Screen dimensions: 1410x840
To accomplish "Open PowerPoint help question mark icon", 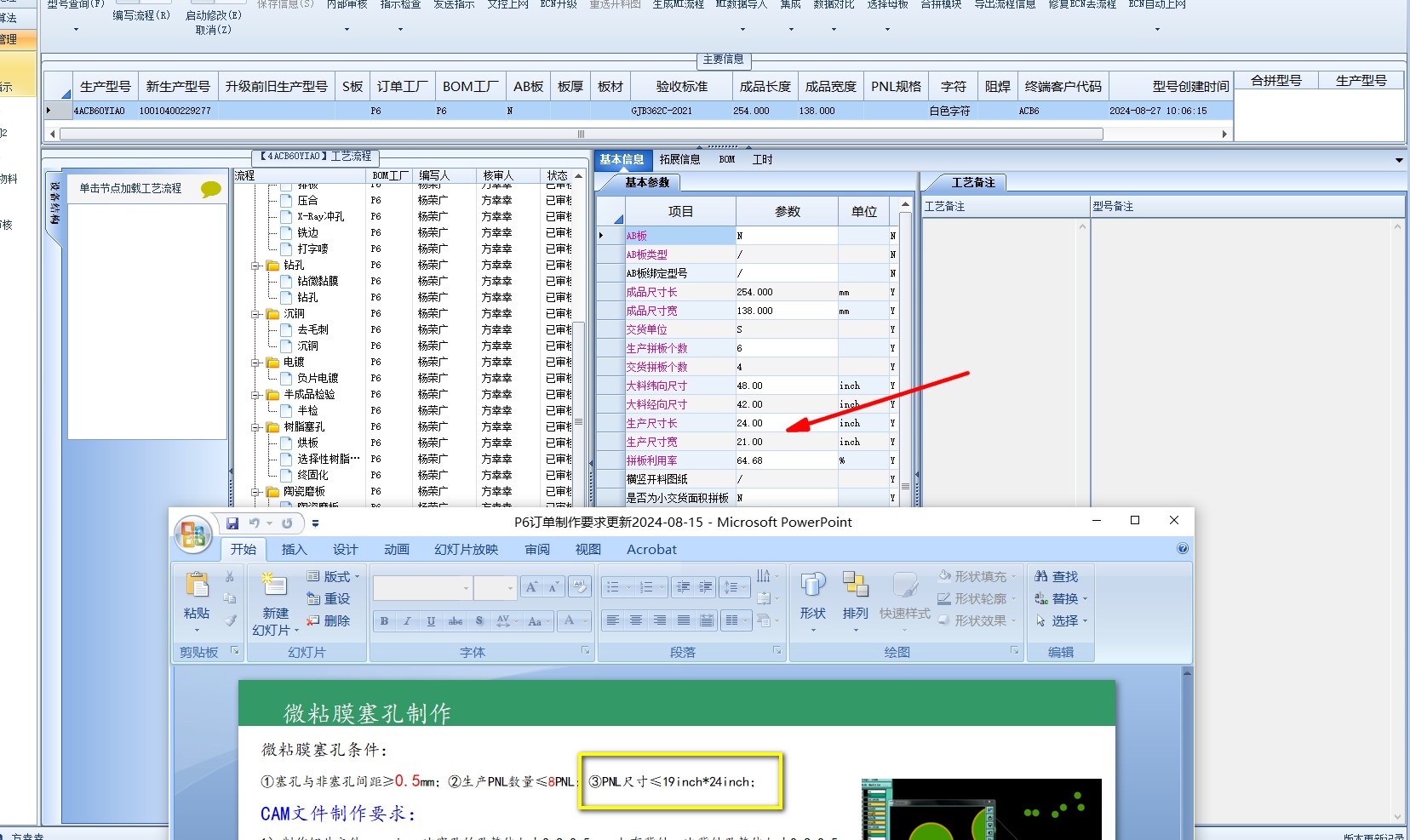I will click(x=1183, y=549).
